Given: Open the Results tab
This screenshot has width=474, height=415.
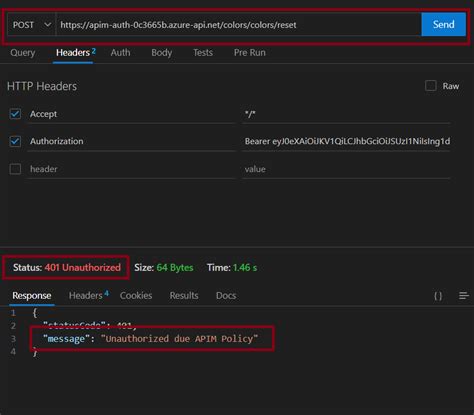Looking at the screenshot, I should tap(184, 295).
